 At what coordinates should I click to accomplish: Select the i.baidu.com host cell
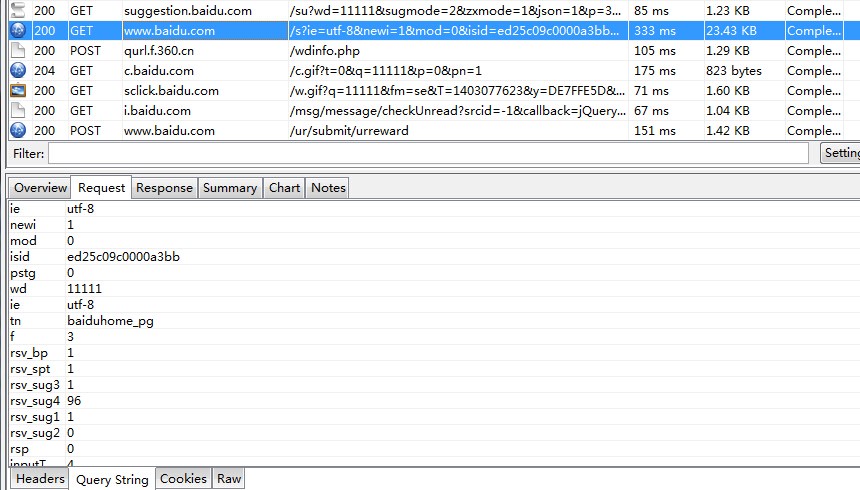[205, 110]
